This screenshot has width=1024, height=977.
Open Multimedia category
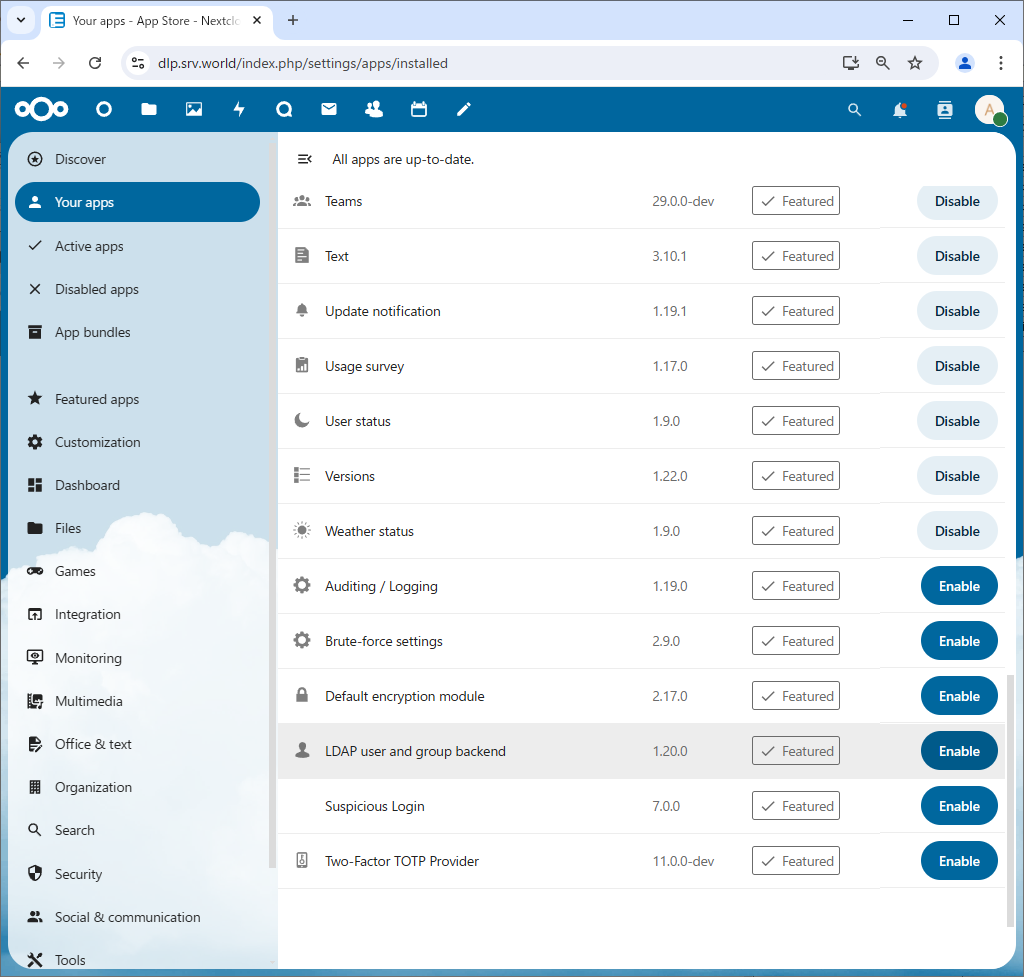[138, 701]
